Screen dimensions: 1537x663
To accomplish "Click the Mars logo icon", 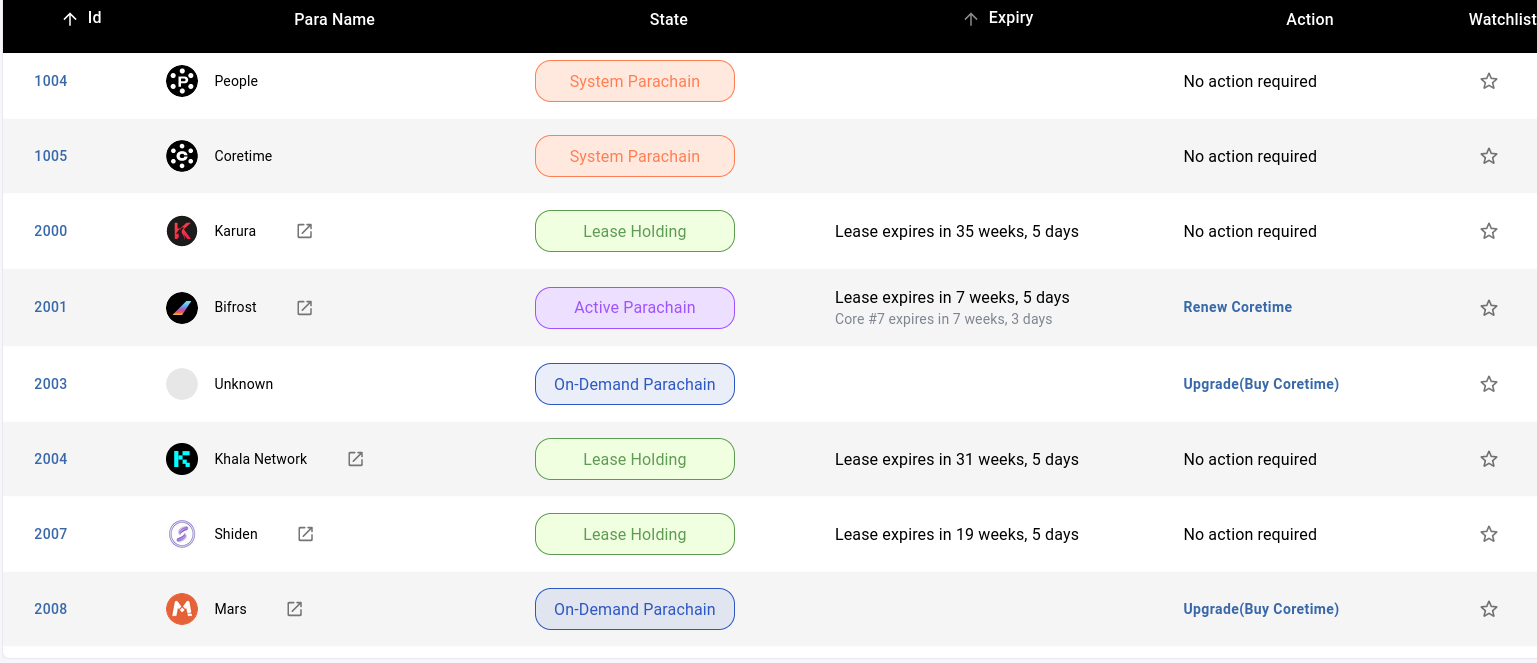I will (x=182, y=609).
